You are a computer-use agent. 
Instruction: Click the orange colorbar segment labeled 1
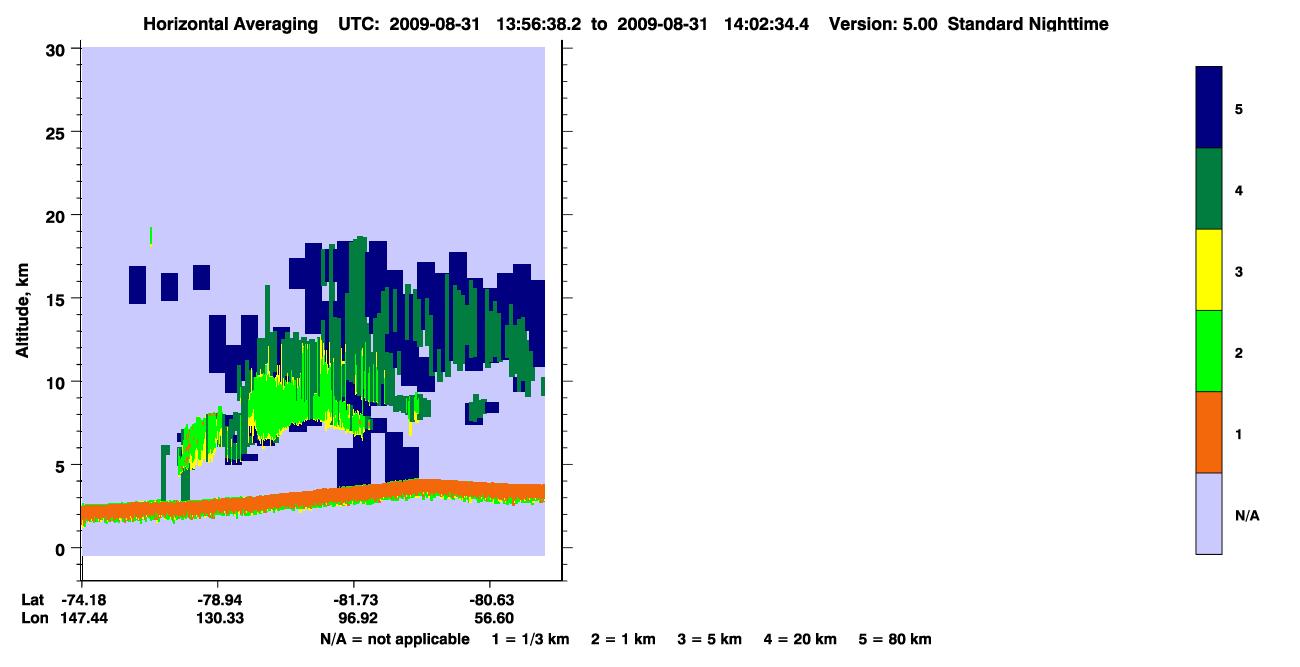(x=1209, y=432)
